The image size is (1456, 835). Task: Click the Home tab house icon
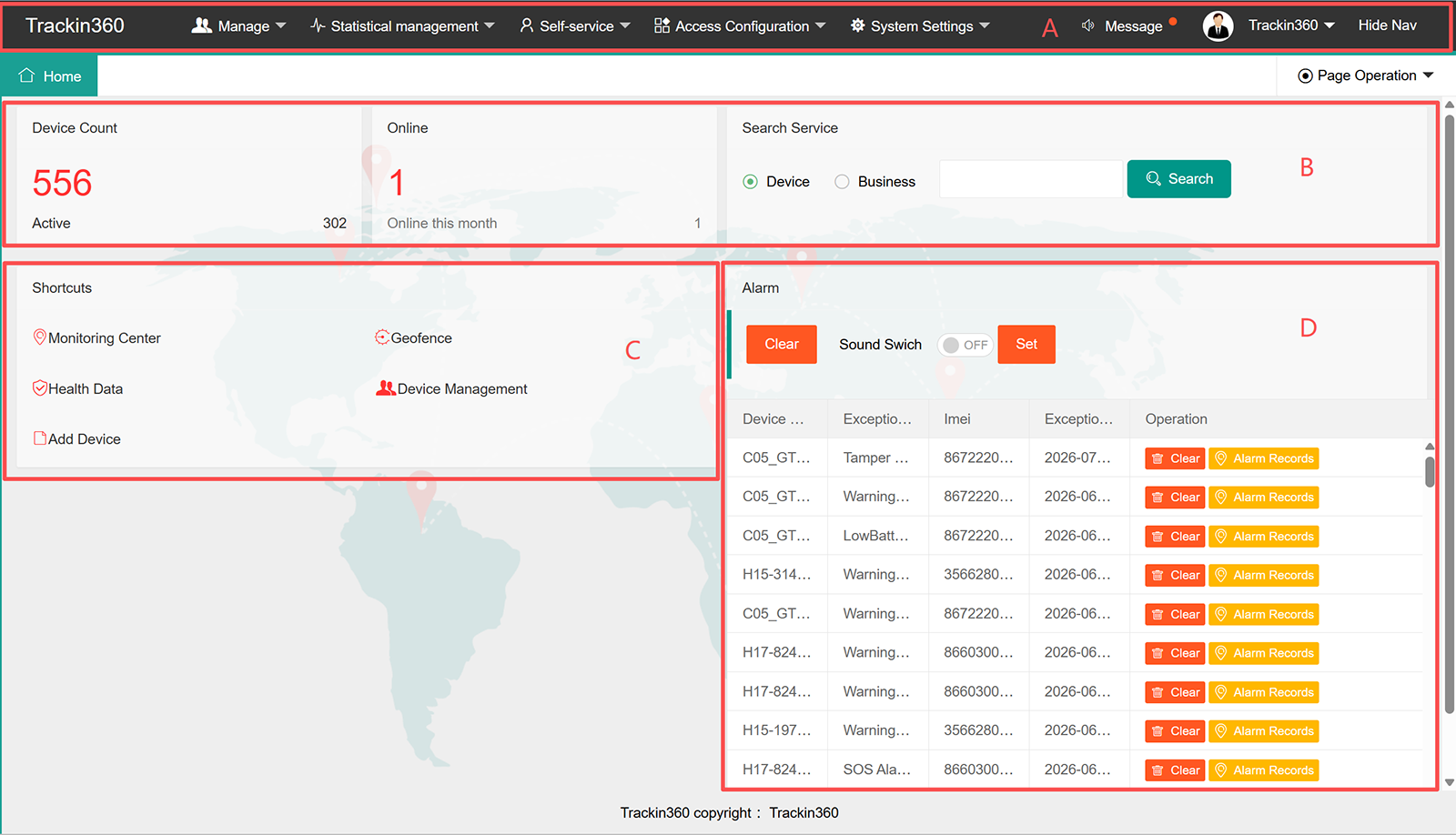(x=26, y=75)
